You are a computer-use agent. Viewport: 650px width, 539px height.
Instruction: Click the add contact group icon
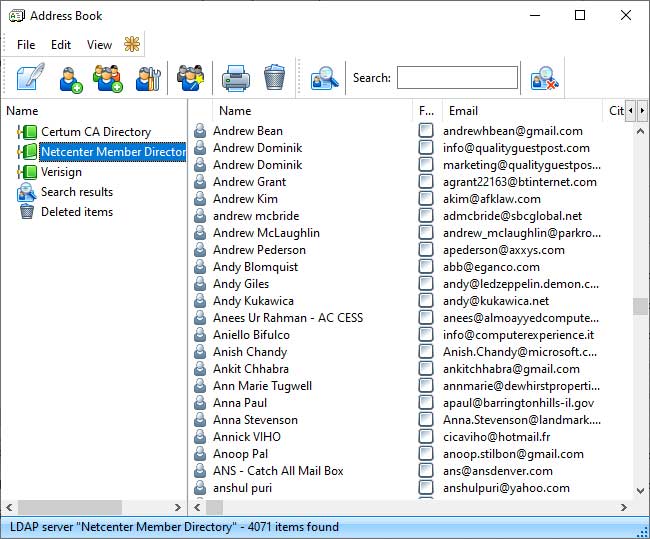(108, 78)
